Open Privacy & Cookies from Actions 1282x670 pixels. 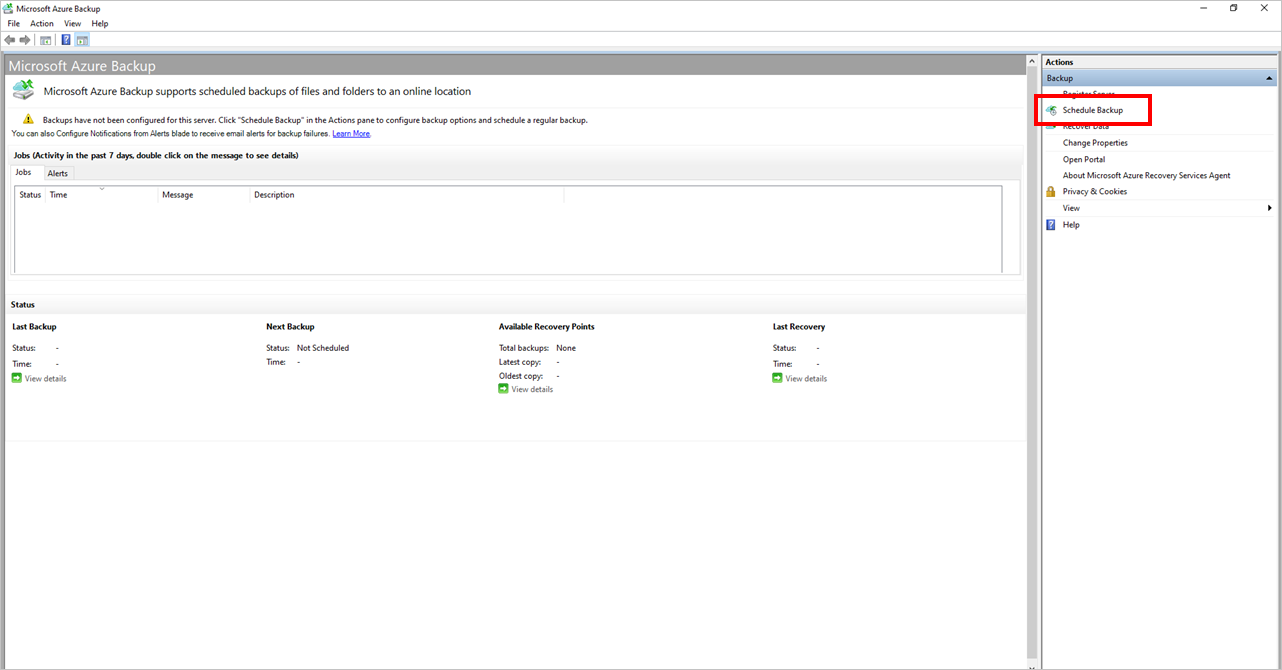(1096, 191)
